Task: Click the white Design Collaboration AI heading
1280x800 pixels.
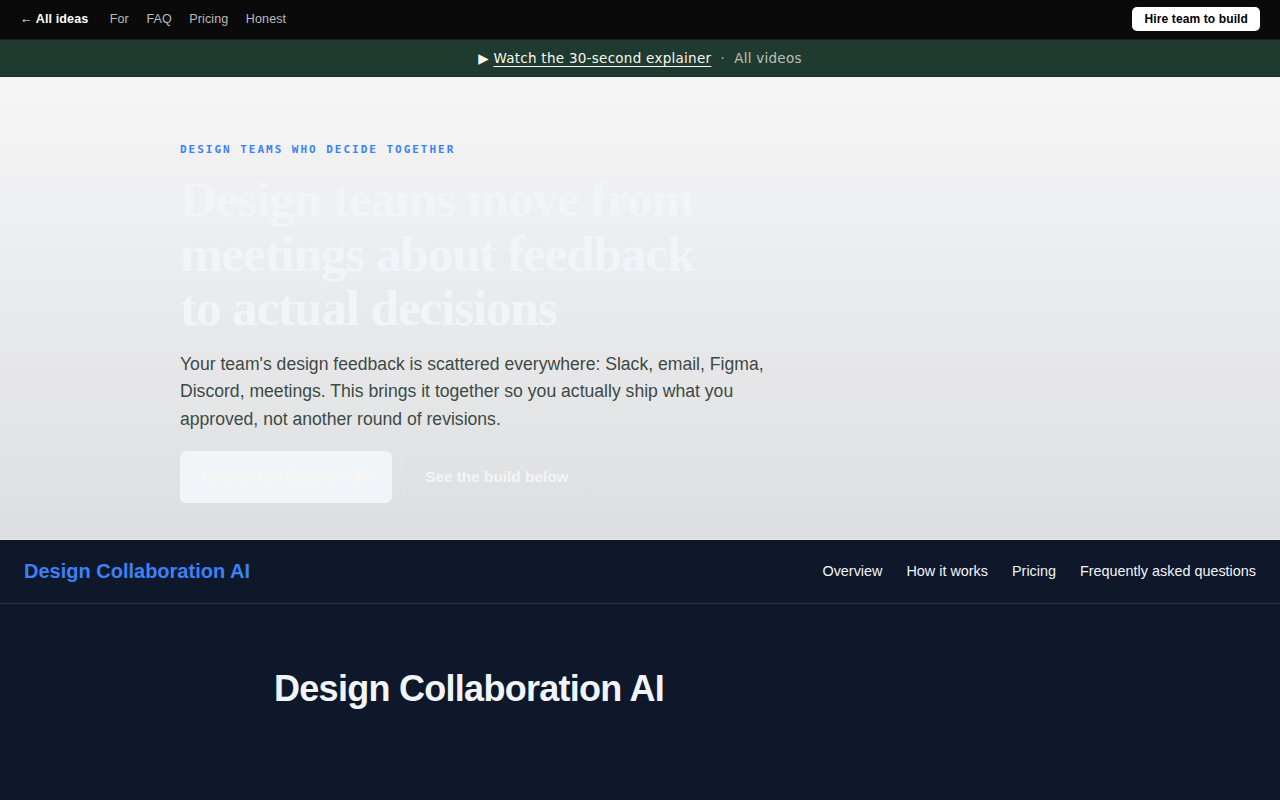Action: pyautogui.click(x=469, y=689)
